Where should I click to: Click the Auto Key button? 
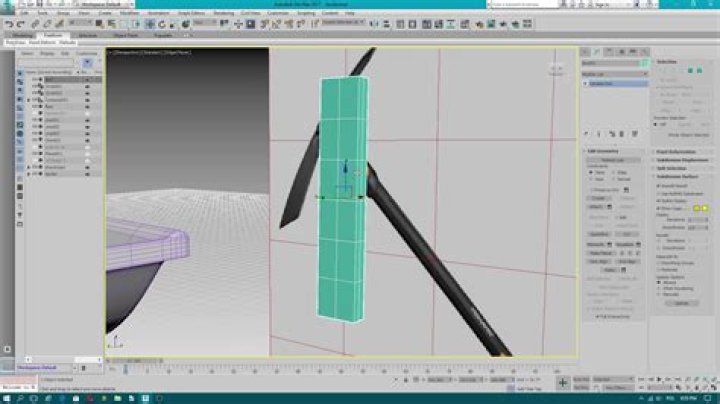coord(581,379)
